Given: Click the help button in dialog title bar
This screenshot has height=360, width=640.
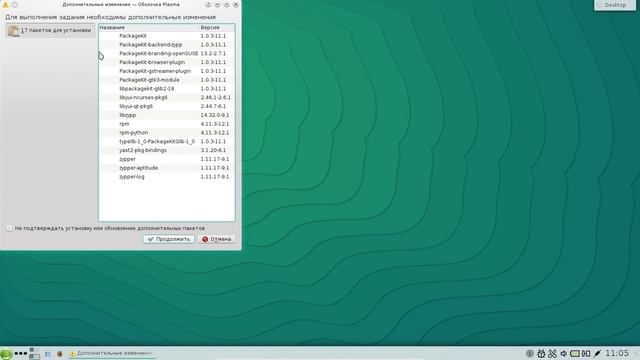Looking at the screenshot, I should tap(208, 4).
